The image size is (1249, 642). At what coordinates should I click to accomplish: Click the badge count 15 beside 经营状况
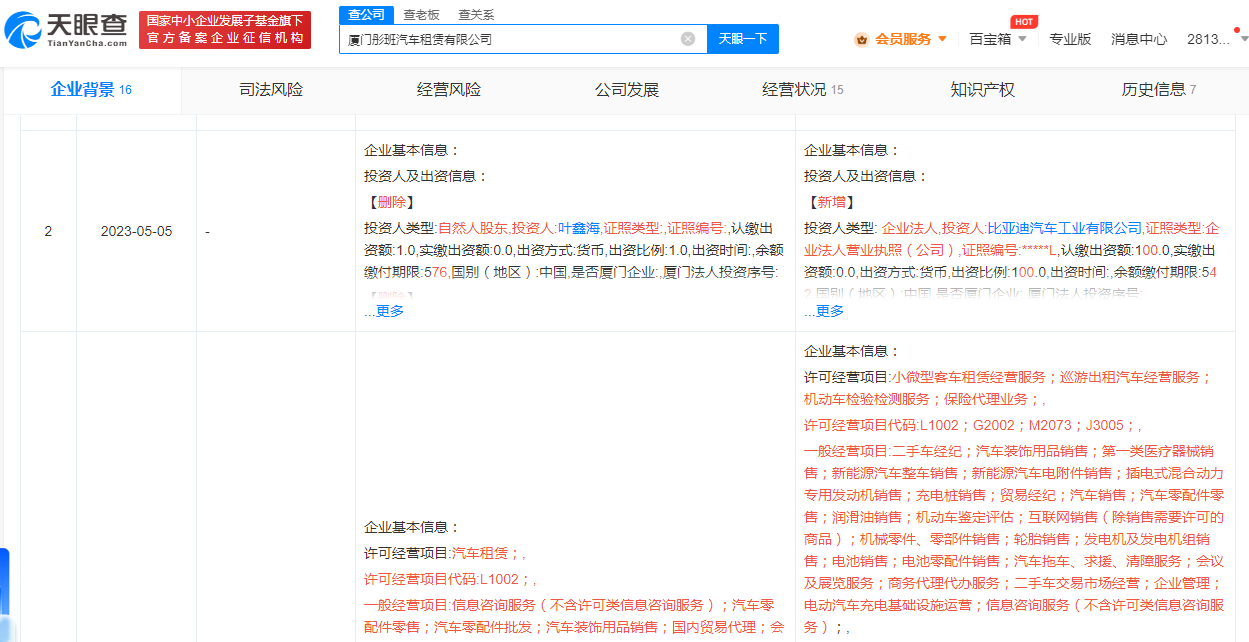click(x=837, y=90)
